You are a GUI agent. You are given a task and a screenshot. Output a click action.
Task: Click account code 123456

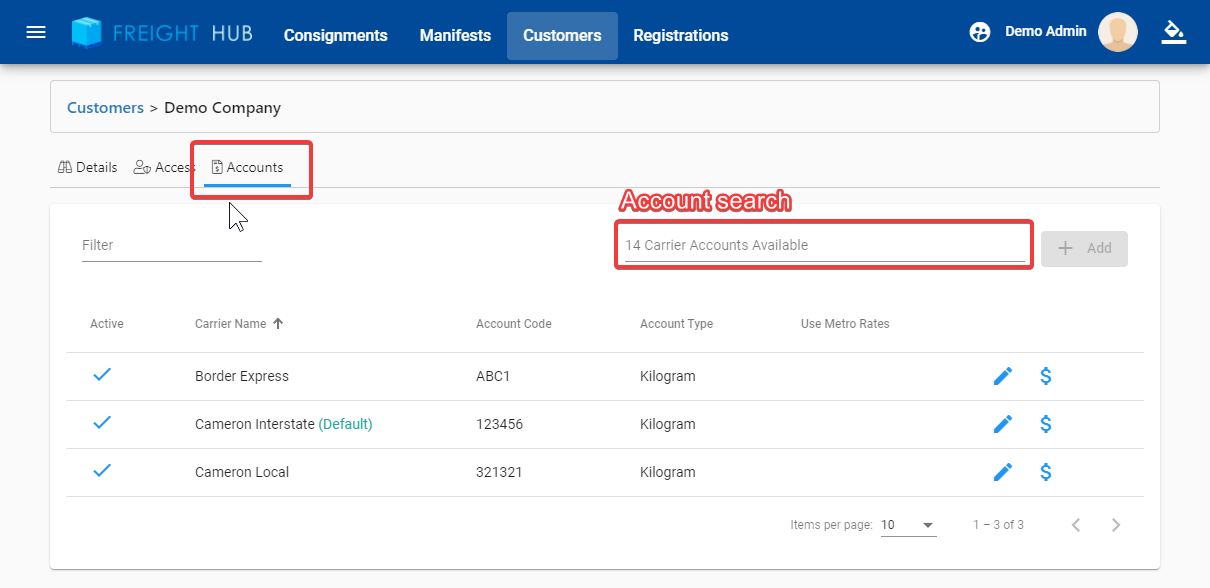pyautogui.click(x=499, y=424)
